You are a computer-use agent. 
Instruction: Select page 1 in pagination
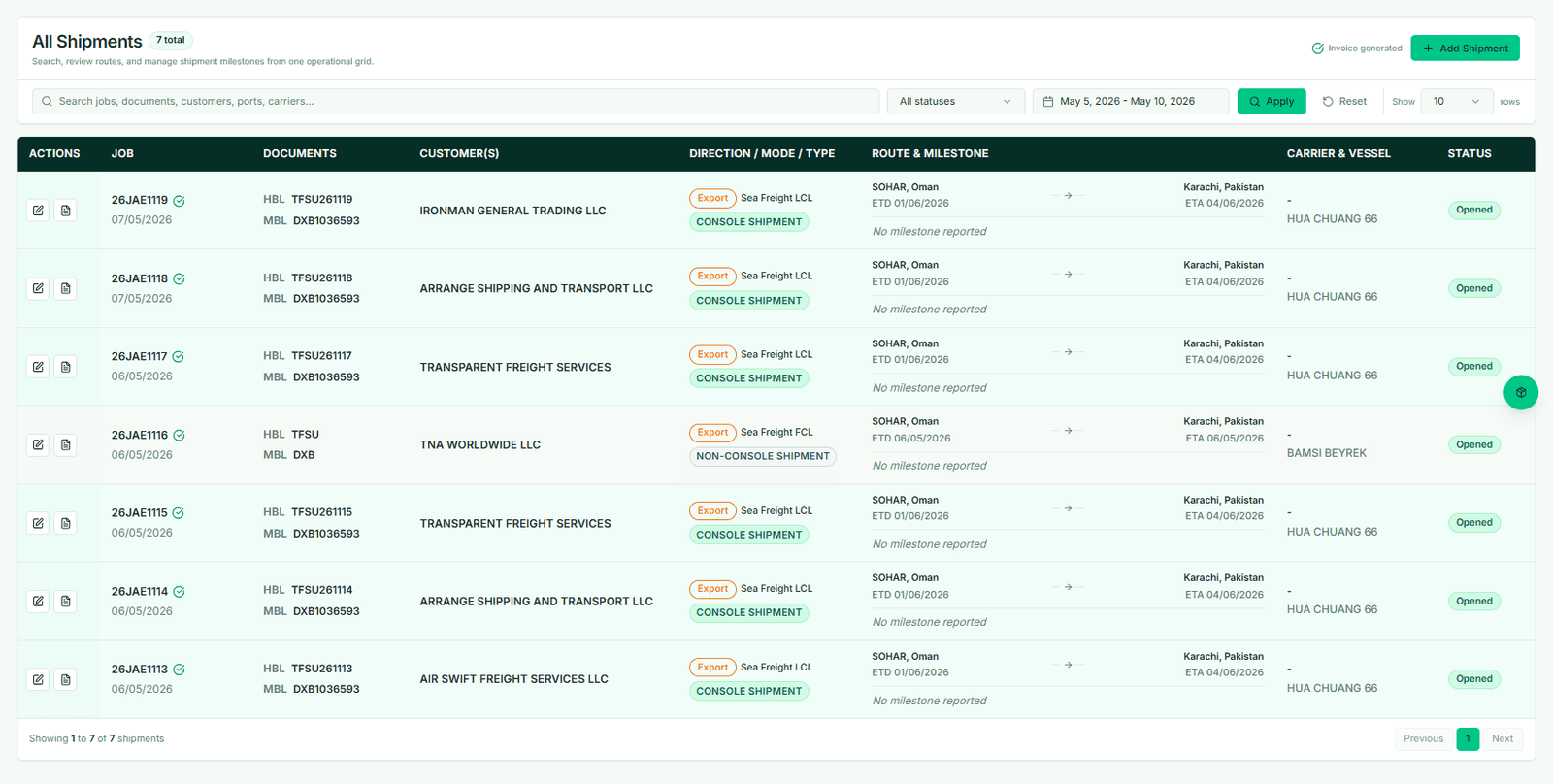[1468, 738]
